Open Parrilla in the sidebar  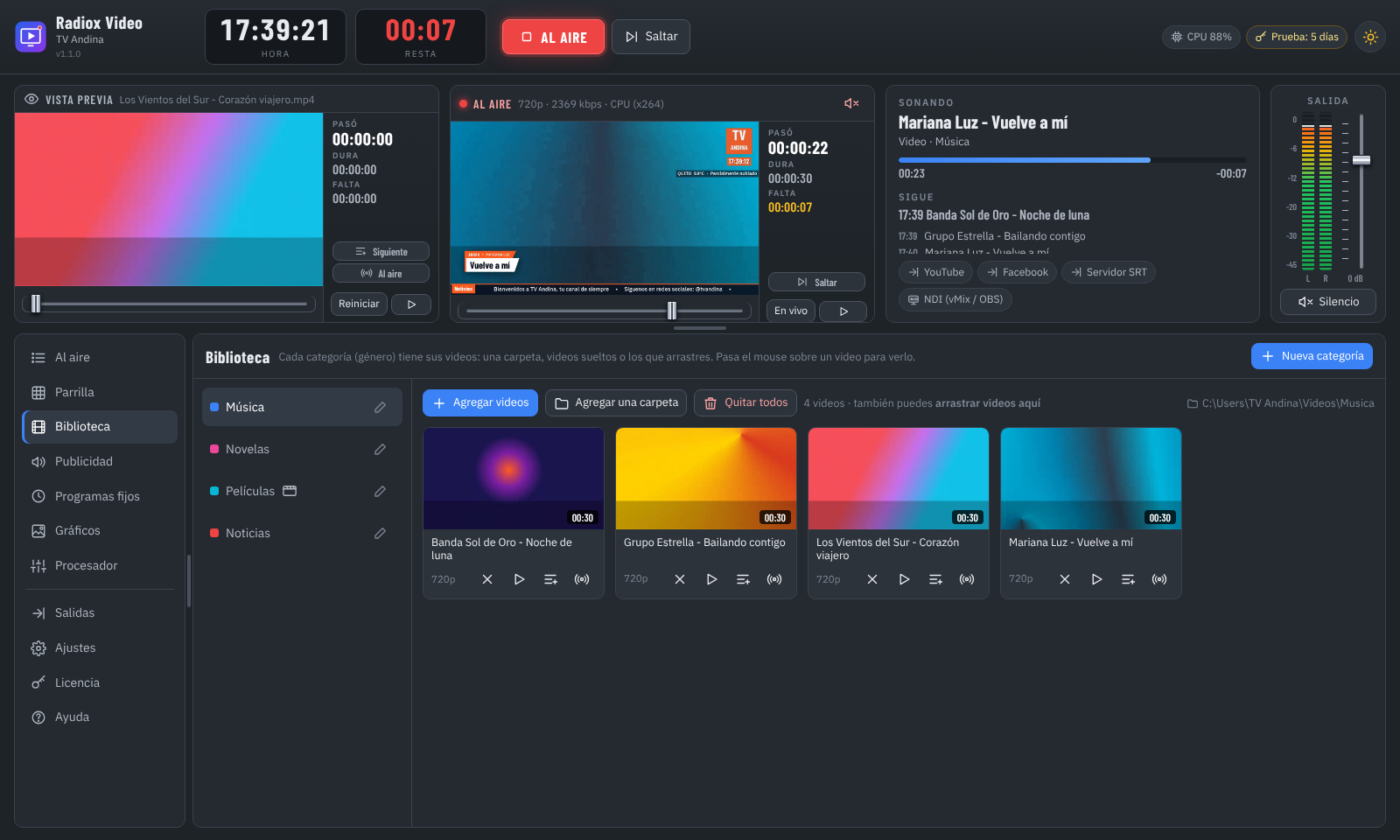pyautogui.click(x=100, y=392)
